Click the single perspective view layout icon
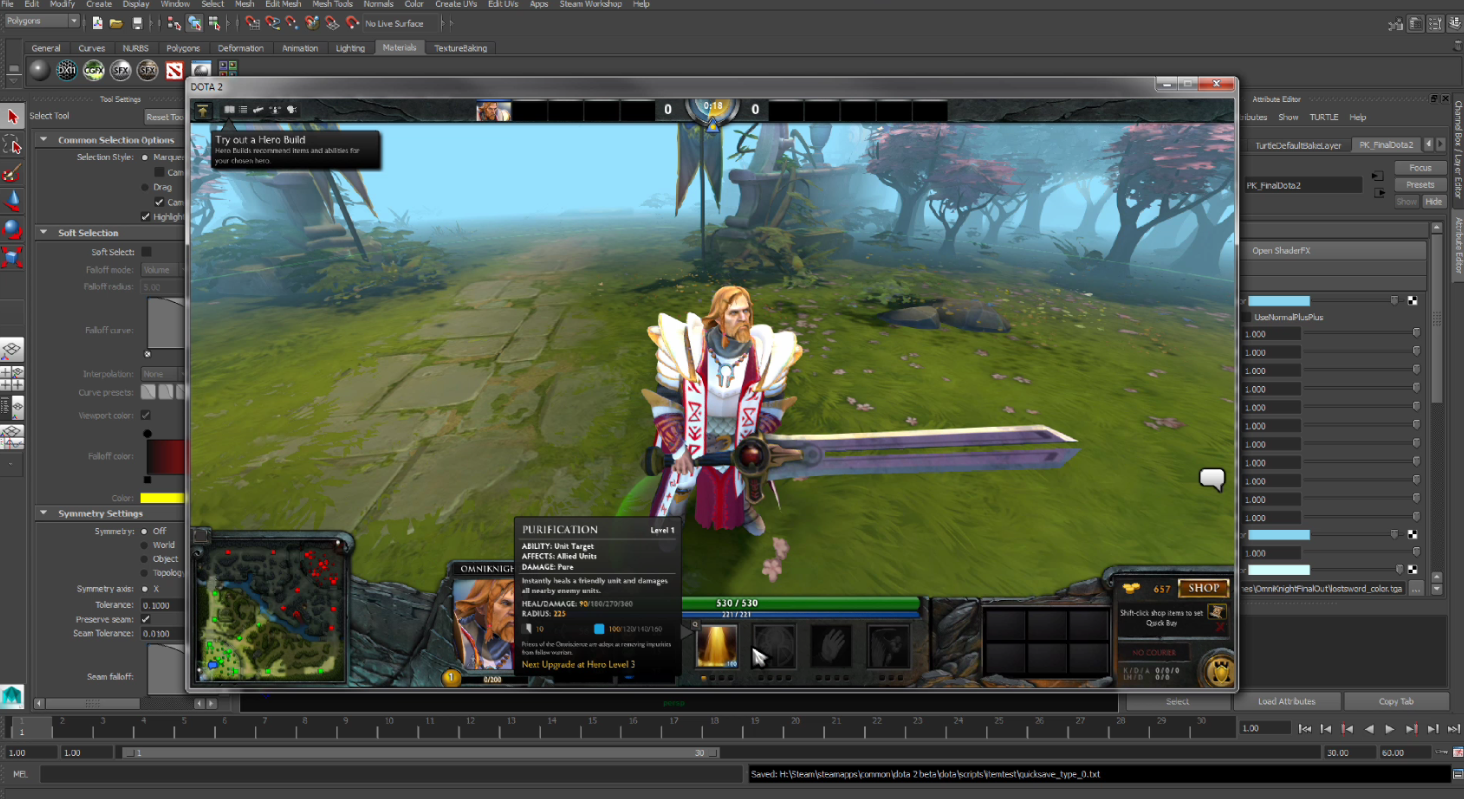Viewport: 1464px width, 799px height. (12, 351)
